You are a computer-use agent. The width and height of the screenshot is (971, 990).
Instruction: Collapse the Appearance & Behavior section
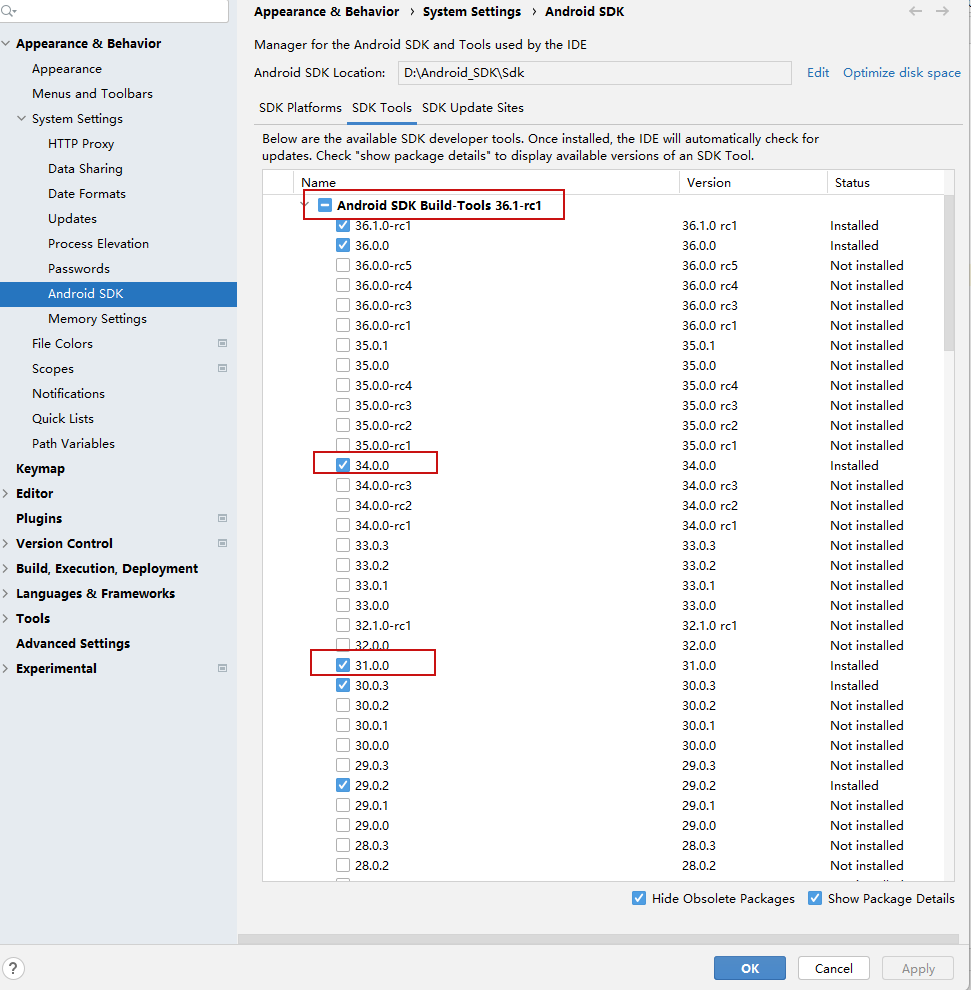pos(6,44)
